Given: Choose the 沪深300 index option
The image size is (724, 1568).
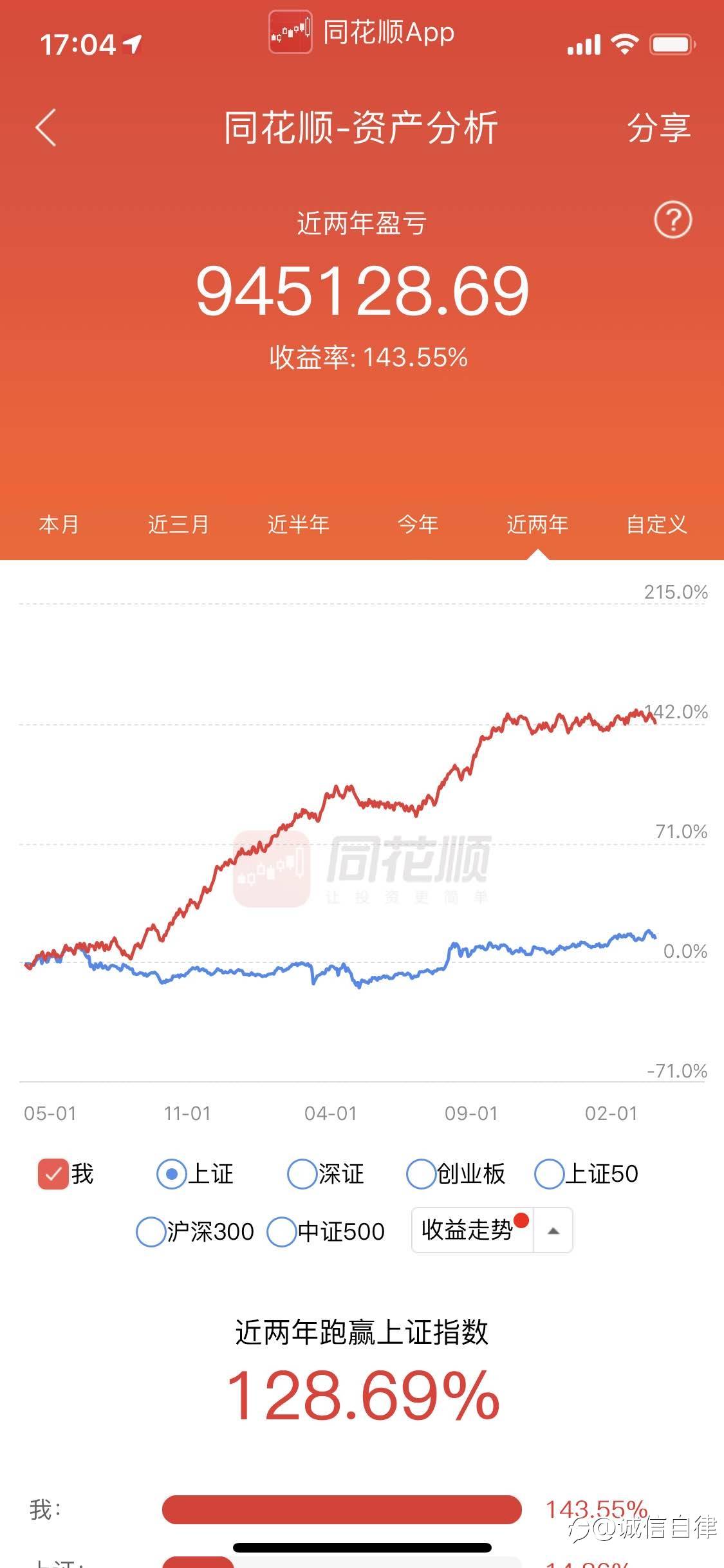Looking at the screenshot, I should 151,1231.
